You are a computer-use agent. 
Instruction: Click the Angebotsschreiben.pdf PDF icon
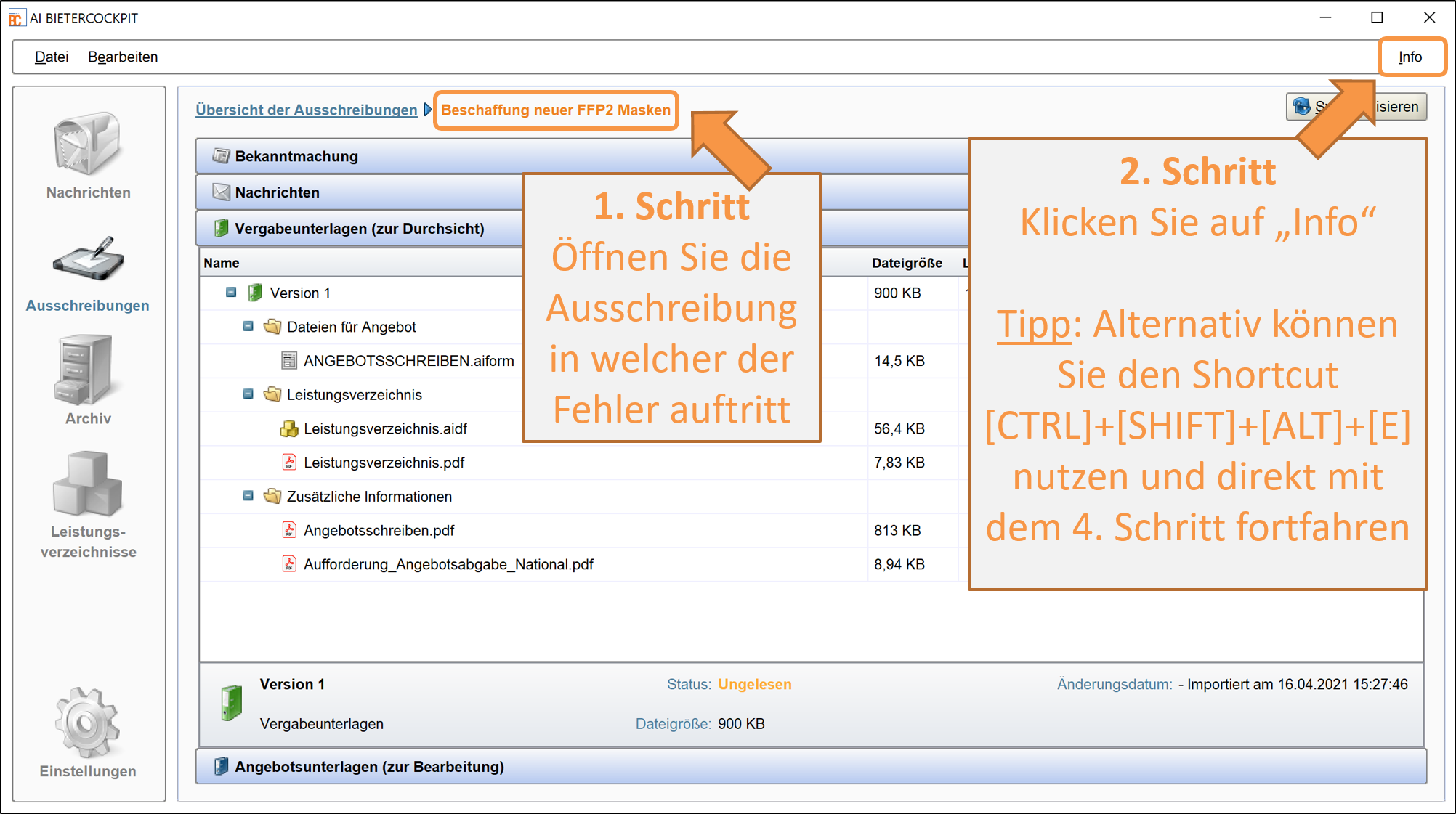289,531
